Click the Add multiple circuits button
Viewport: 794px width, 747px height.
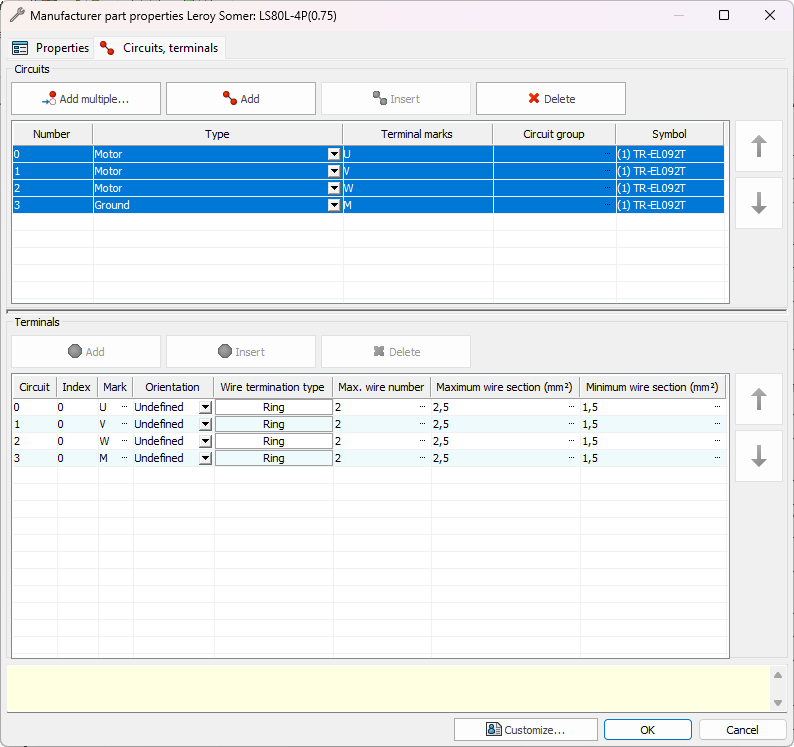coord(86,99)
